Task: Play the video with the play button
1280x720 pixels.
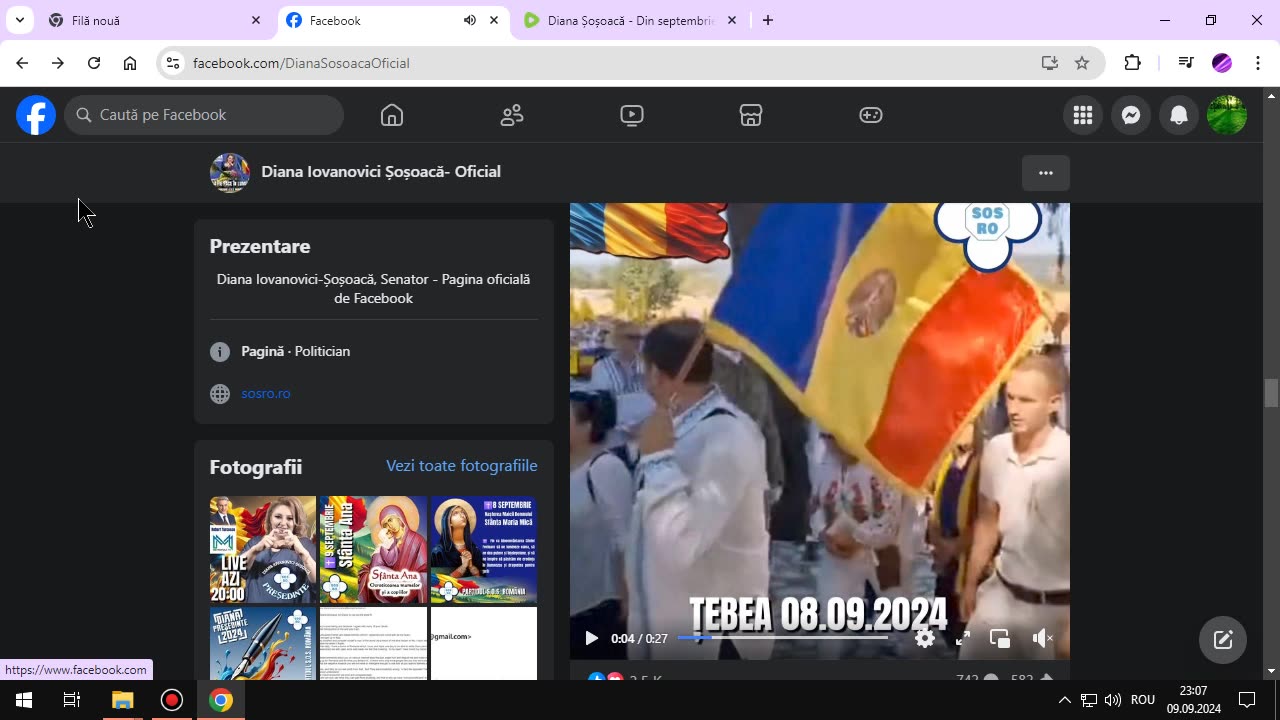Action: pos(591,638)
